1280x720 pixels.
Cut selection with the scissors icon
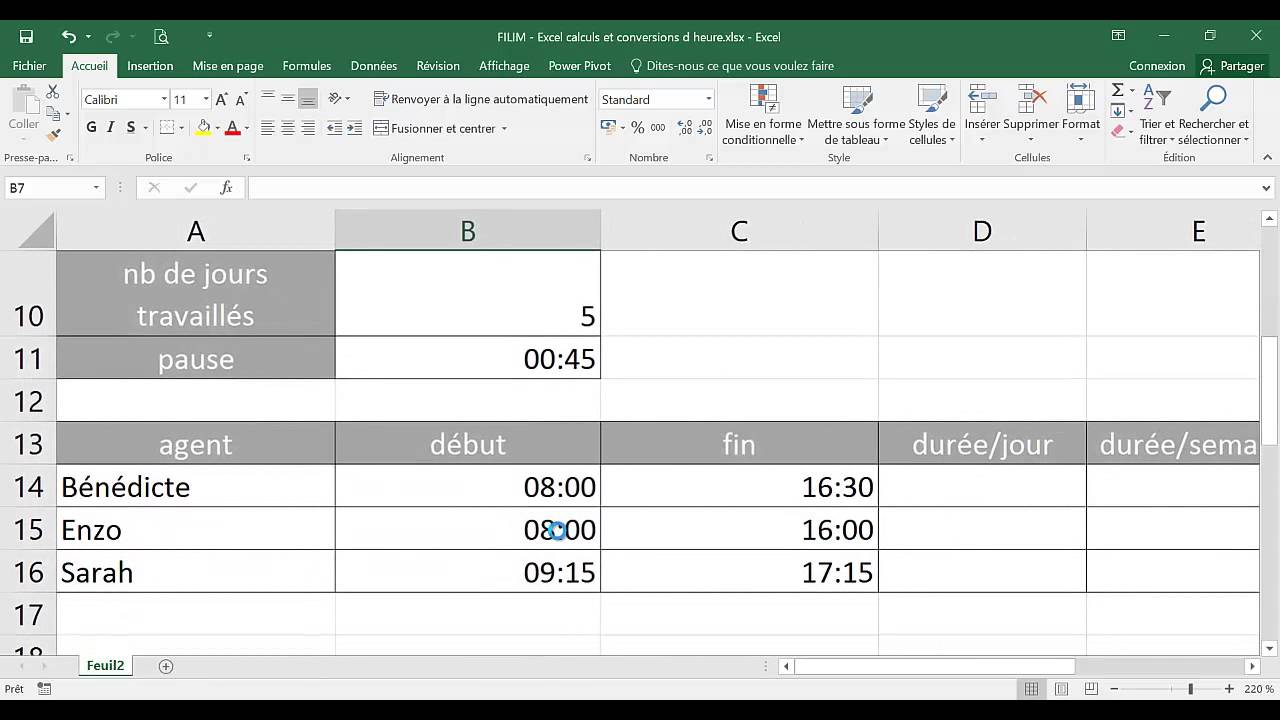pos(53,93)
